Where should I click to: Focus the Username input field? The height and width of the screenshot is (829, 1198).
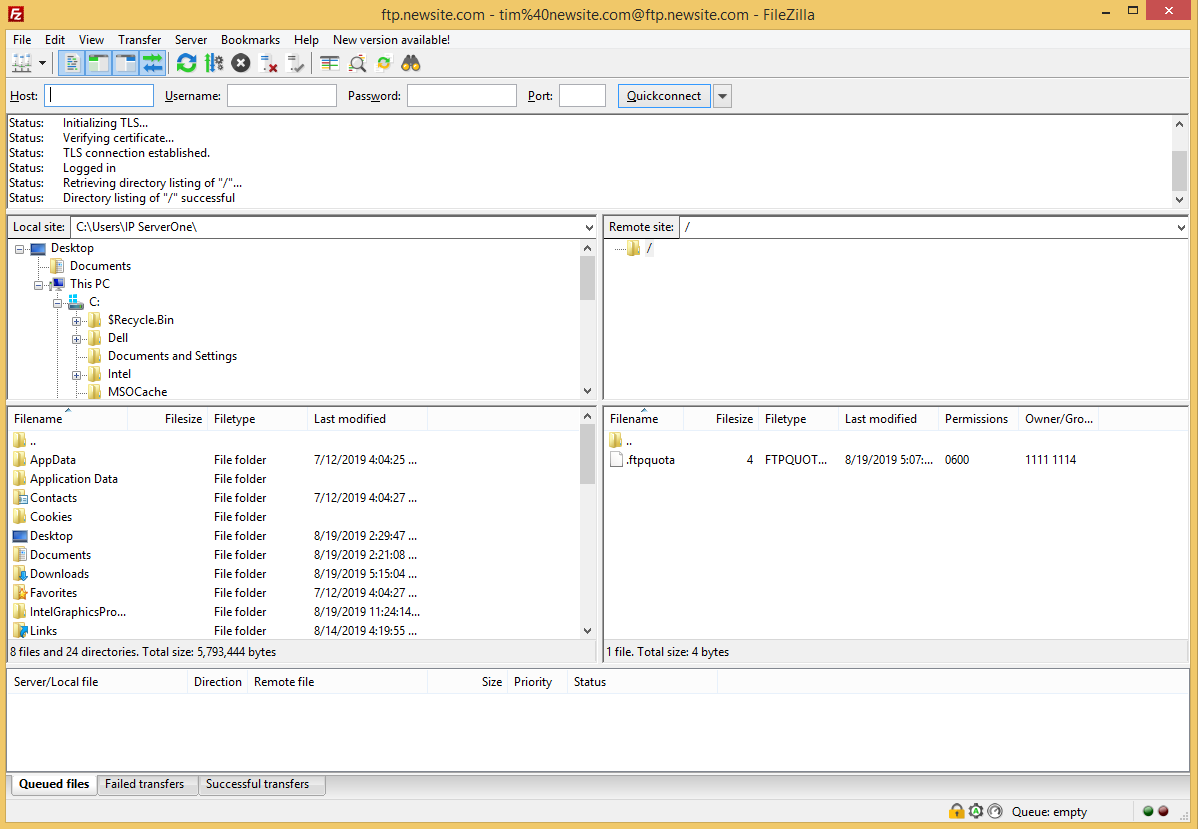click(x=282, y=96)
